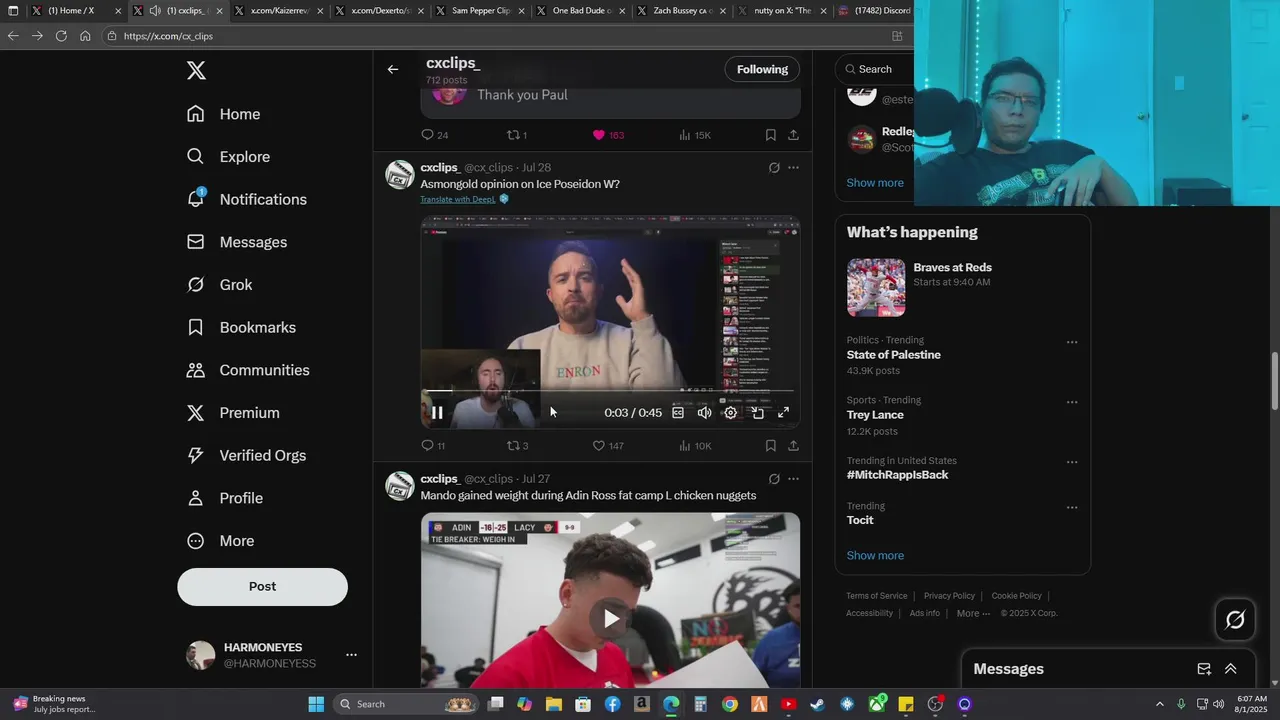Viewport: 1280px width, 720px height.
Task: Unlike the post with 163 likes
Action: coord(599,135)
